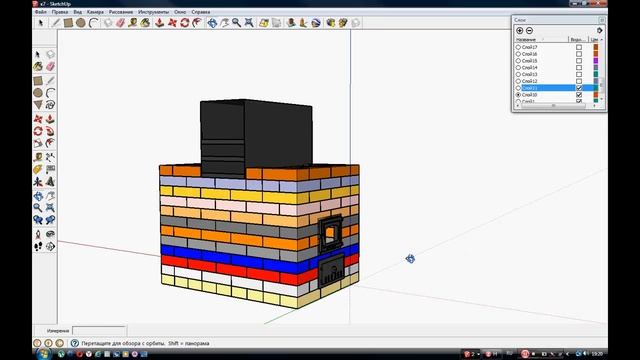Click the Walk footprints tool in left toolbar

pos(38,247)
